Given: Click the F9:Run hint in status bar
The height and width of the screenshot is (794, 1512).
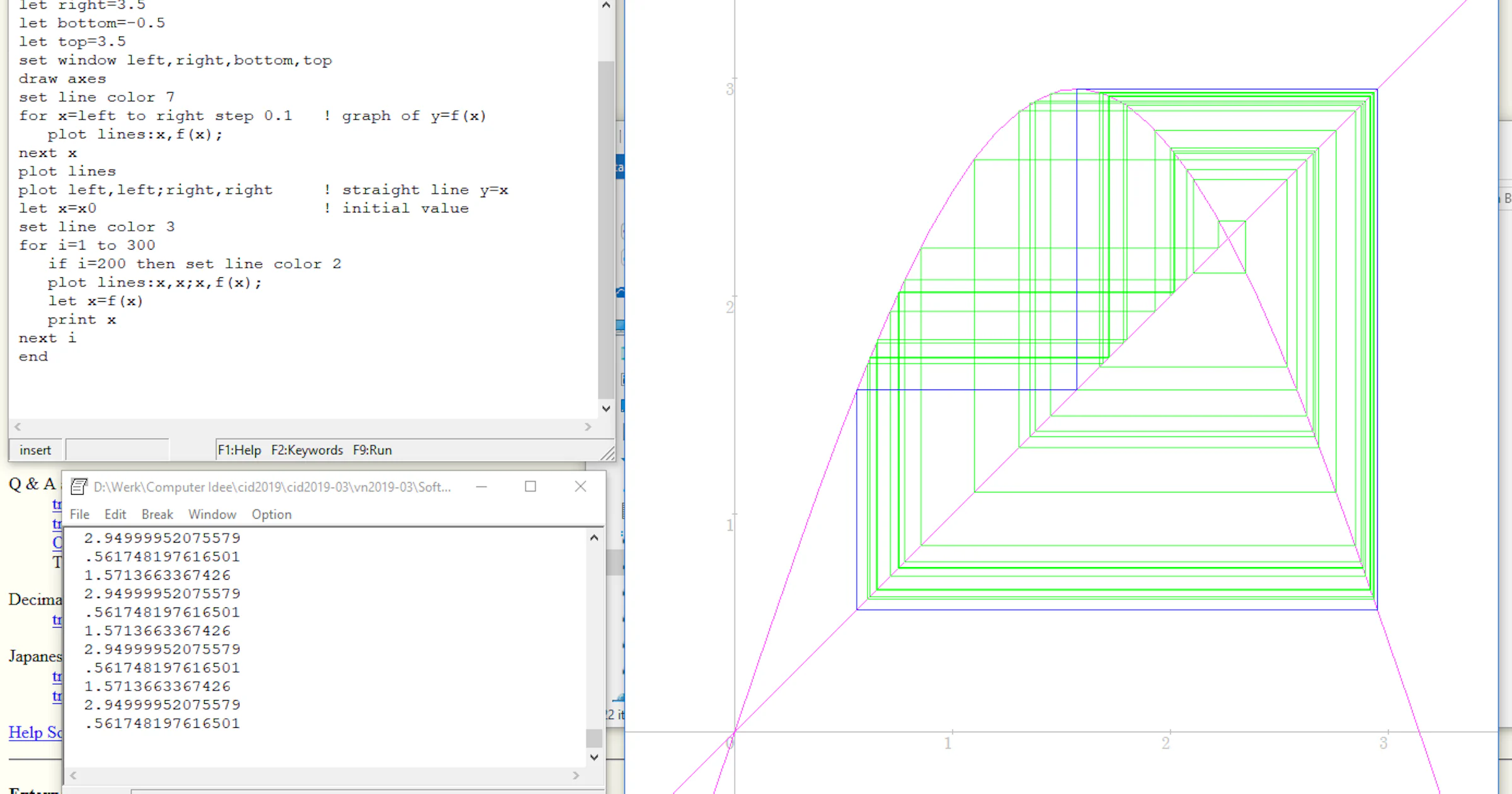Looking at the screenshot, I should (x=372, y=450).
